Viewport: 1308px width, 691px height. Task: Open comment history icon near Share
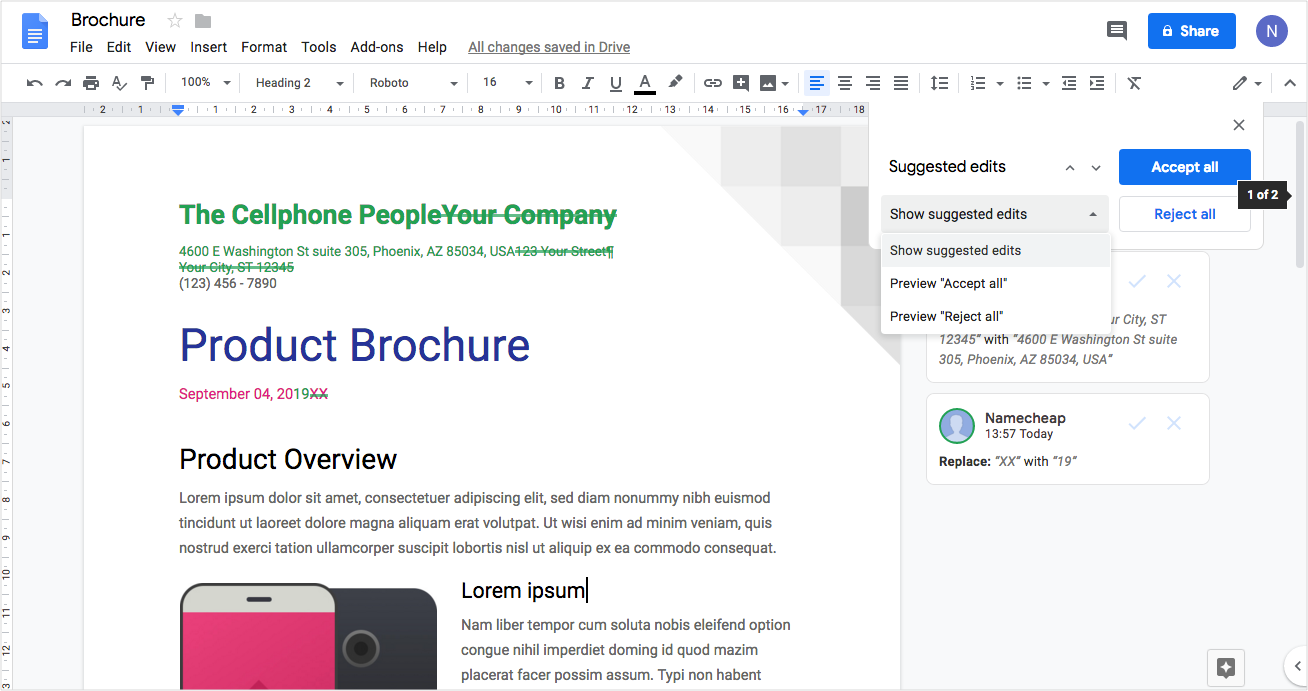pyautogui.click(x=1117, y=31)
